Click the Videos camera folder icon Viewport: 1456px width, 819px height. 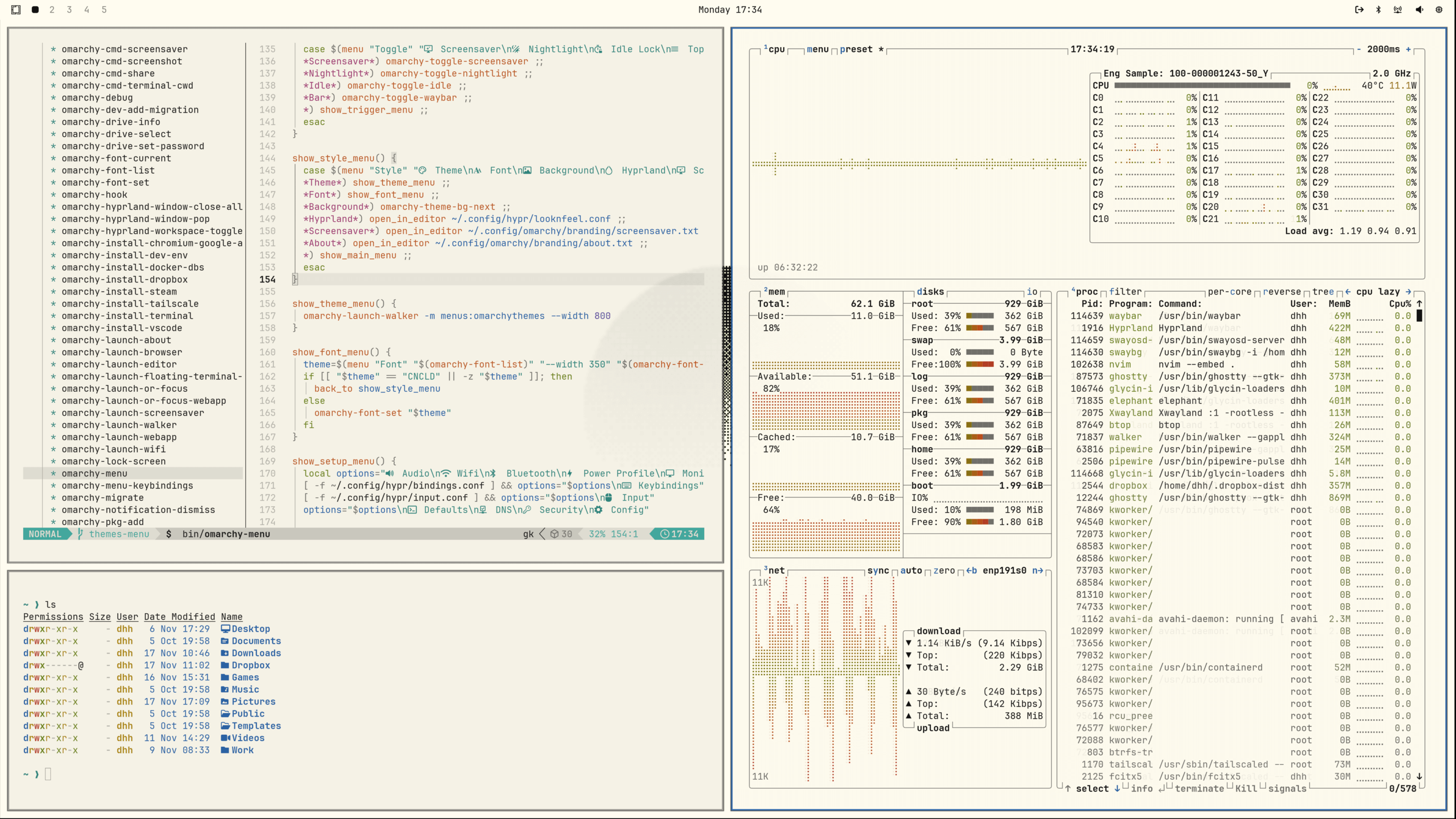225,738
